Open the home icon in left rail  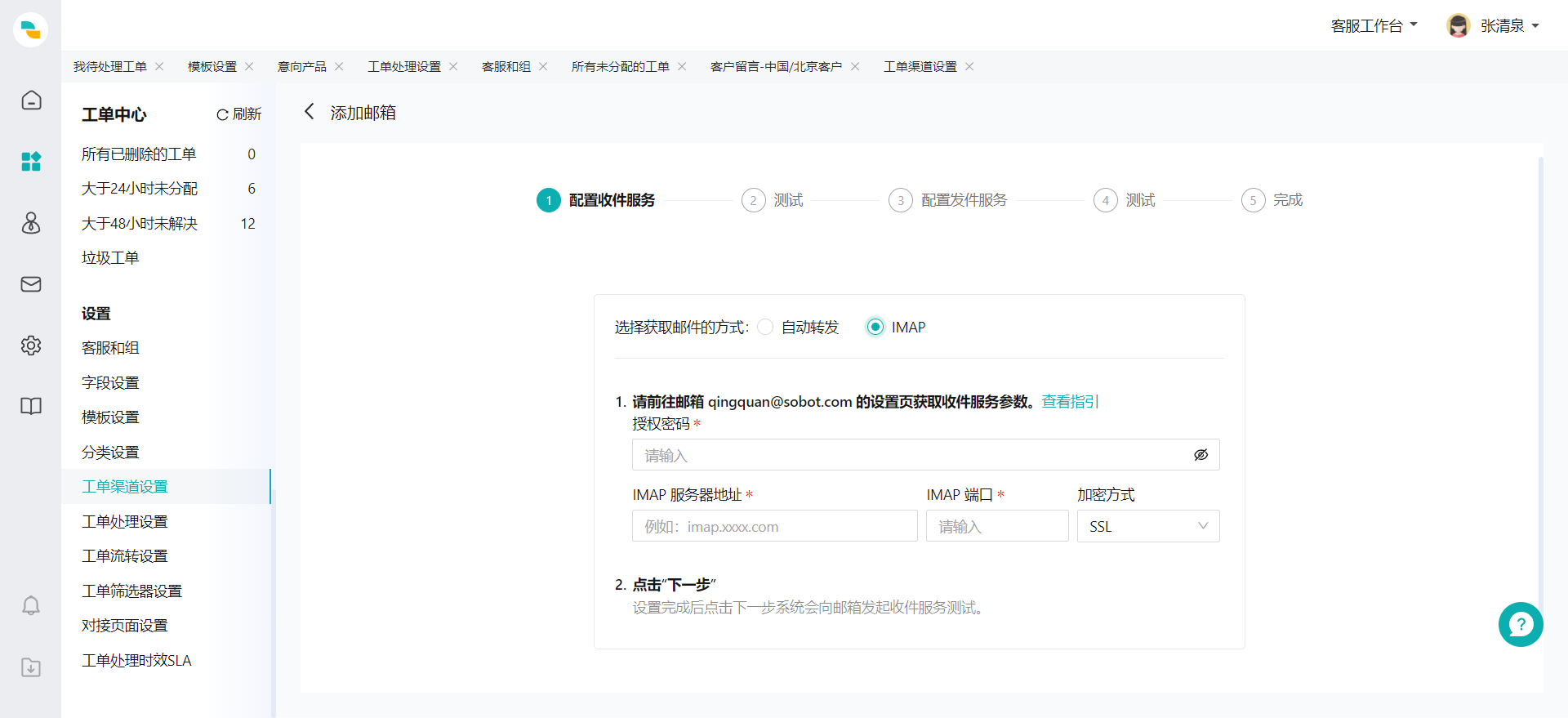pyautogui.click(x=31, y=100)
